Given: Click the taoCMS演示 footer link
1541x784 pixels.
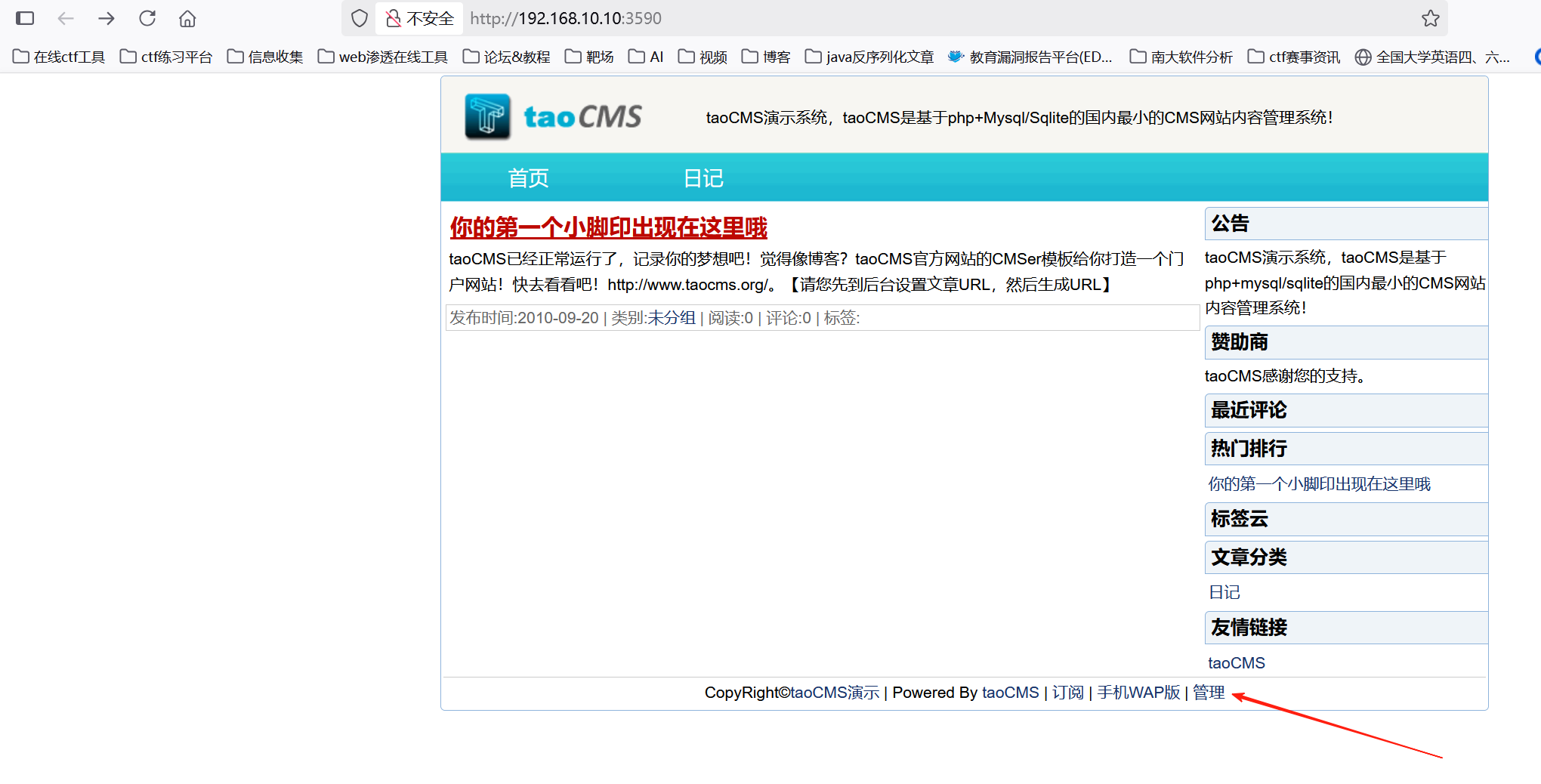Looking at the screenshot, I should pos(835,693).
